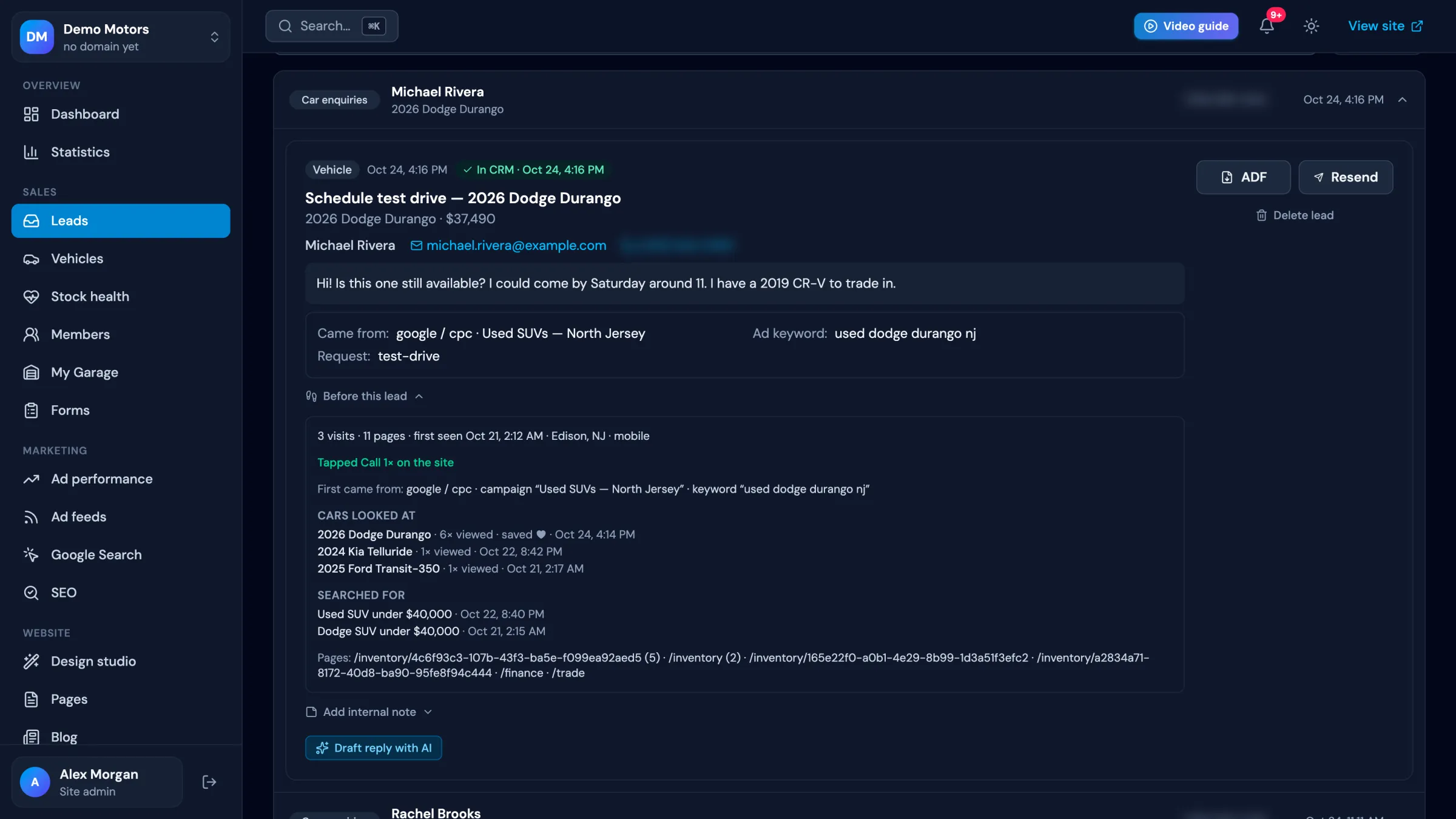The height and width of the screenshot is (819, 1456).
Task: Open View site link
Action: (1385, 26)
